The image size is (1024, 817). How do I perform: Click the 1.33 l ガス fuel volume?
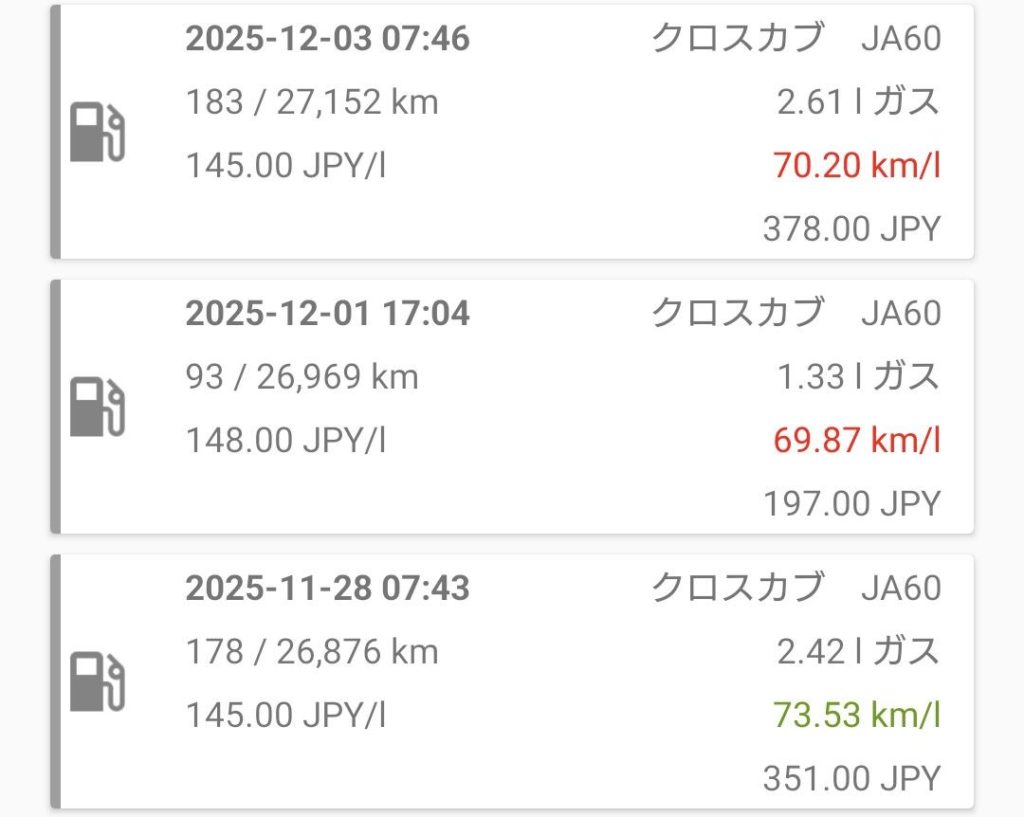click(x=858, y=377)
